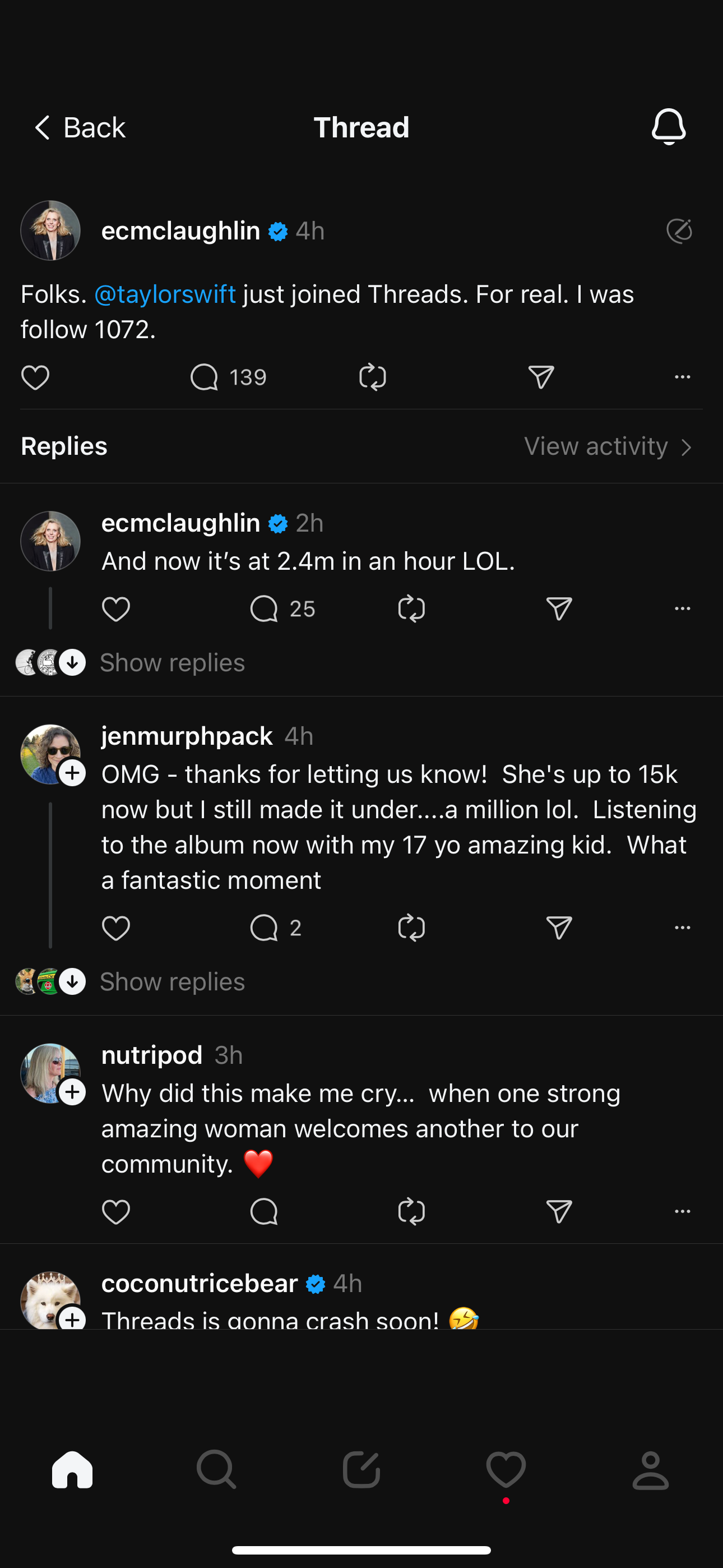Go to the Home tab
The width and height of the screenshot is (723, 1568).
[x=72, y=1469]
